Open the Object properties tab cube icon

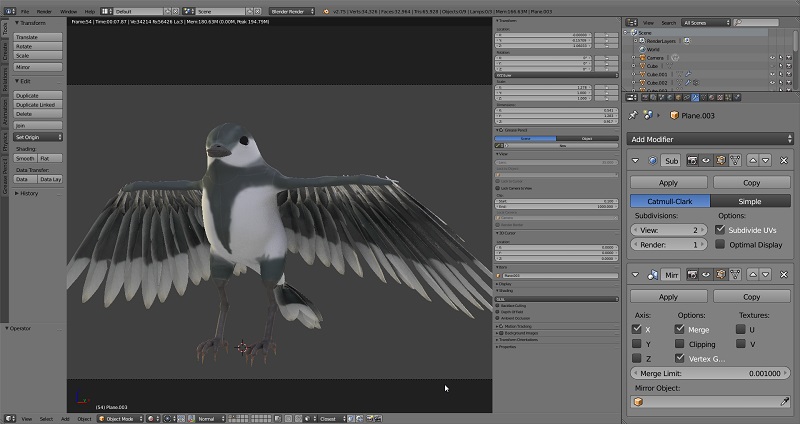point(678,97)
